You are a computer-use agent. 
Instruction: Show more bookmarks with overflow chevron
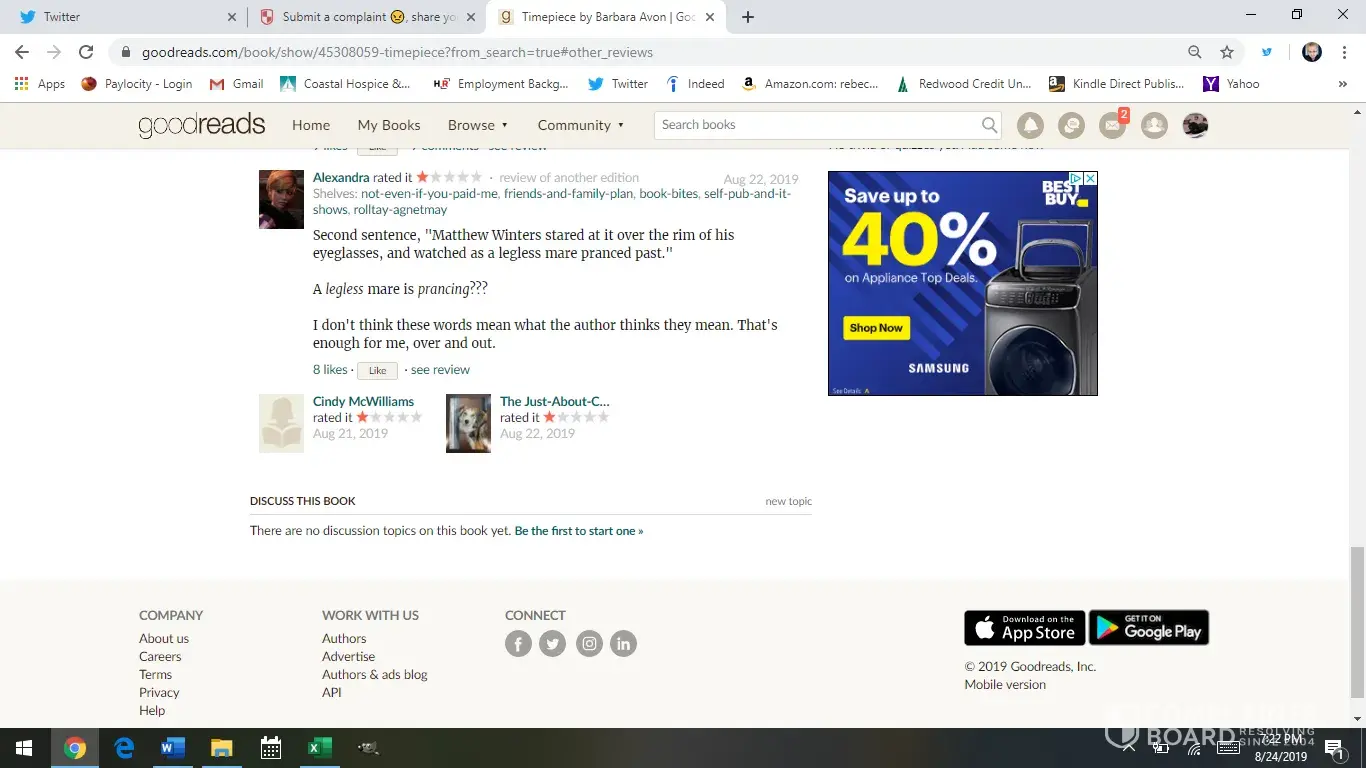tap(1342, 84)
